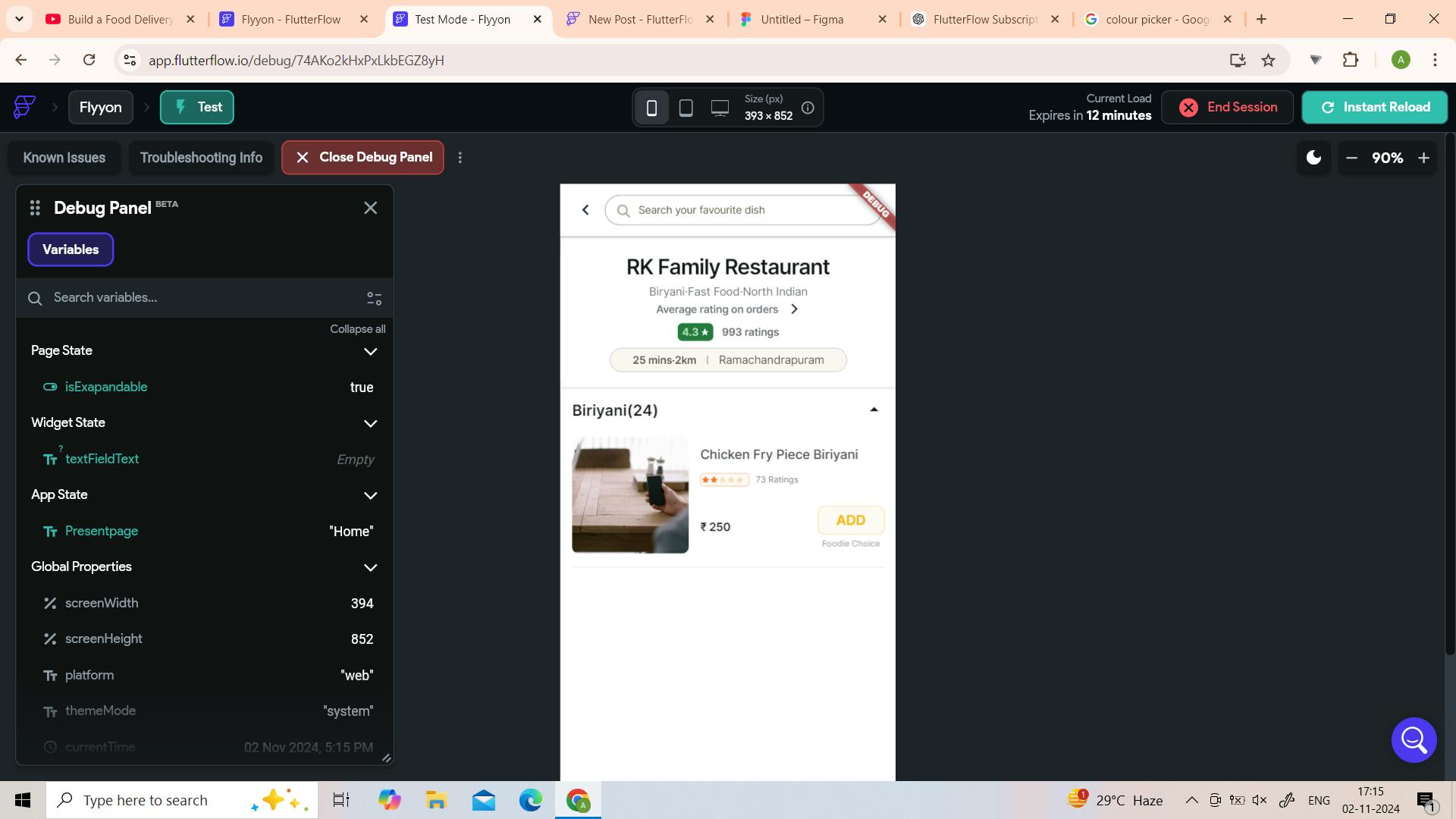Open the Known Issues tab
The image size is (1456, 819).
(x=64, y=158)
